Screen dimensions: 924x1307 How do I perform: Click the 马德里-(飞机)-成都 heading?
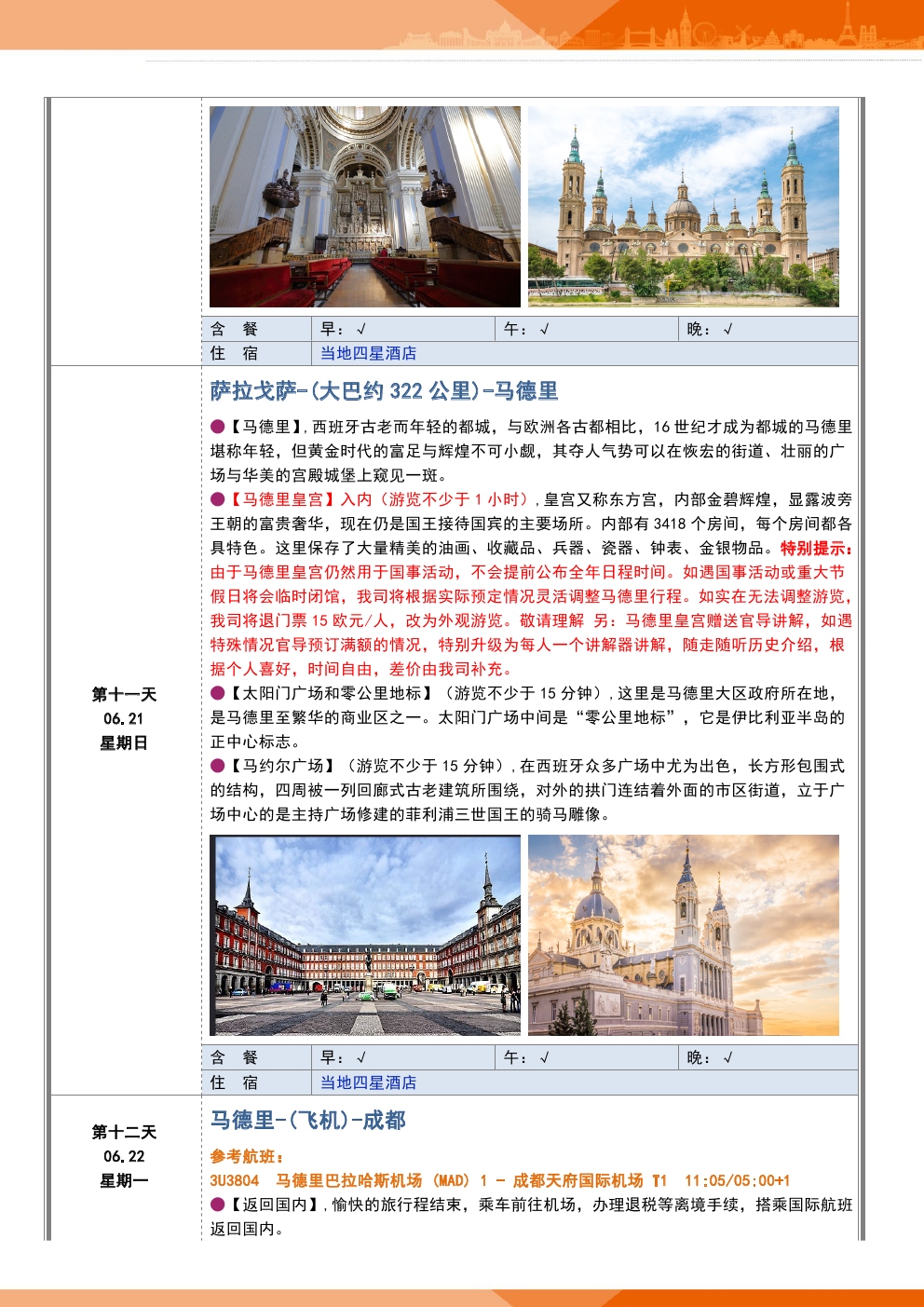coord(307,1121)
